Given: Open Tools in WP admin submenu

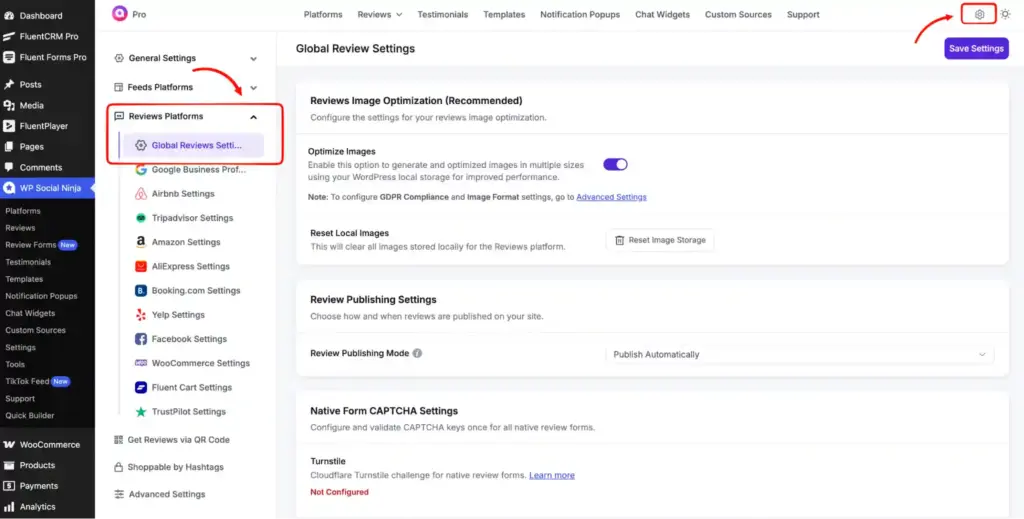Looking at the screenshot, I should tap(15, 364).
